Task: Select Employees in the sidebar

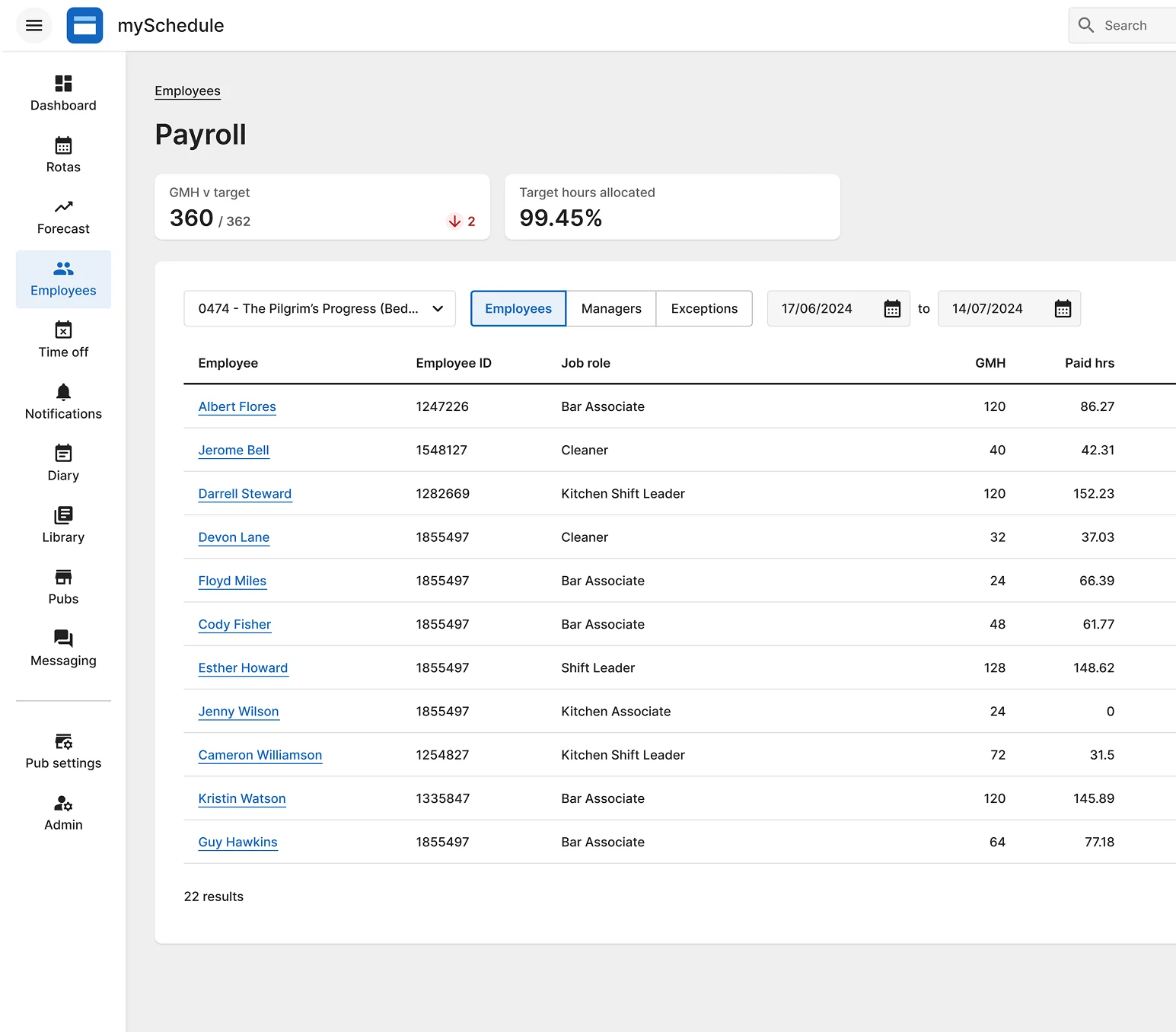Action: point(63,279)
